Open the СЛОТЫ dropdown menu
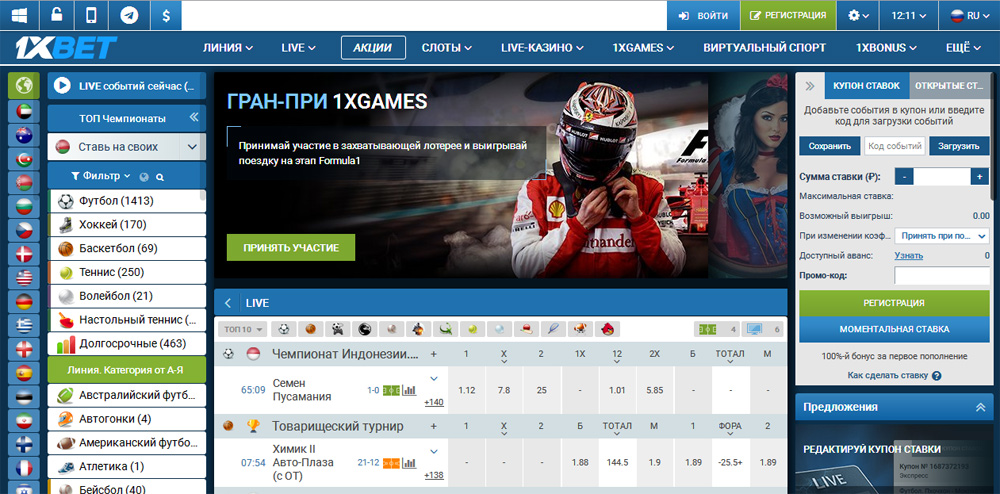This screenshot has height=494, width=1000. [x=446, y=48]
